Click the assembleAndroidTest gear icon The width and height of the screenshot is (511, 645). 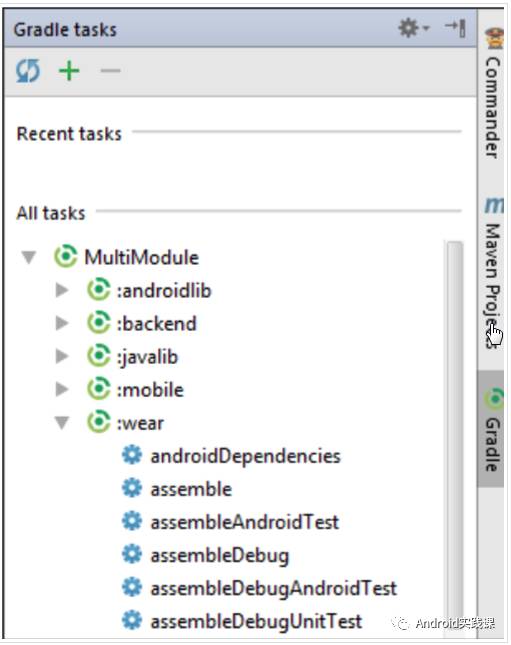pyautogui.click(x=132, y=521)
